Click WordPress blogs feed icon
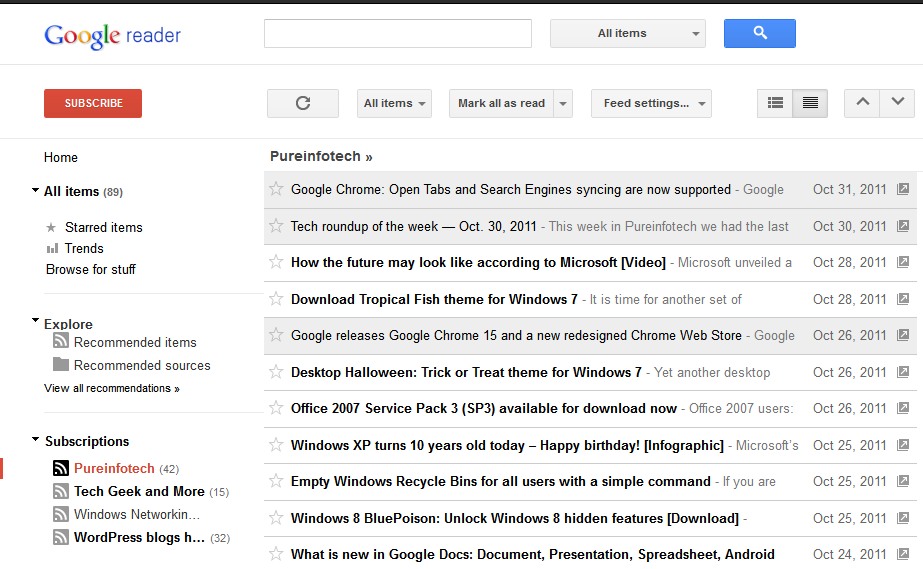 pos(61,537)
